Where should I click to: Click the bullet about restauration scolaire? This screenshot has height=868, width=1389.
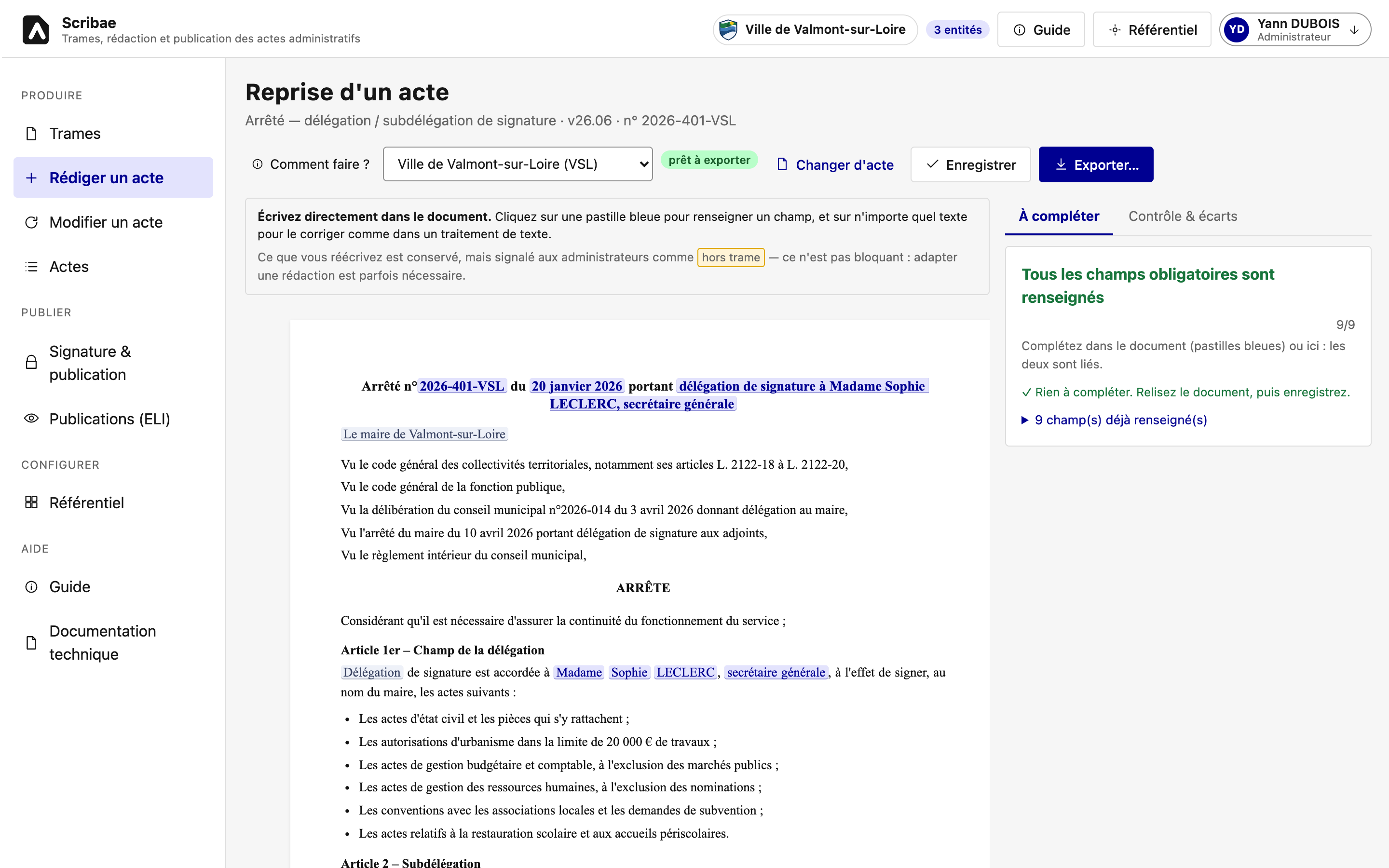(544, 834)
